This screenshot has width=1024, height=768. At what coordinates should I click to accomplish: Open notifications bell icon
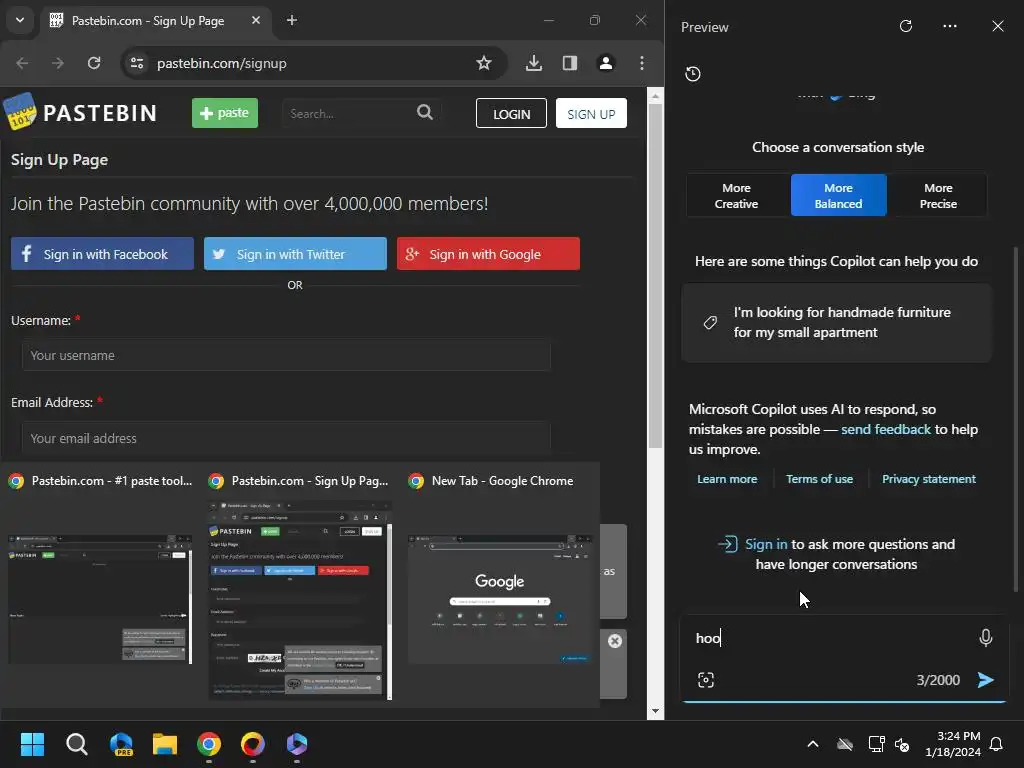(x=997, y=744)
